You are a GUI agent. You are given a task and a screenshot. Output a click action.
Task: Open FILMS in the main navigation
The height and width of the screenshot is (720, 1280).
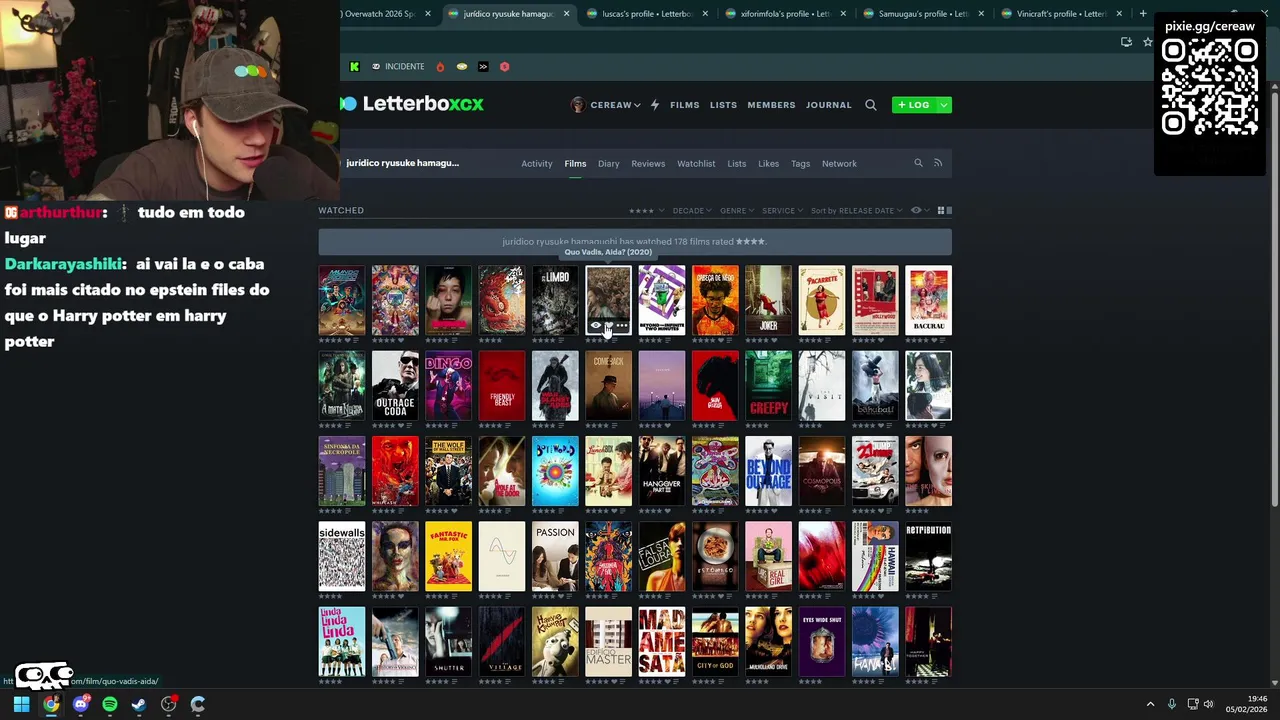click(685, 105)
